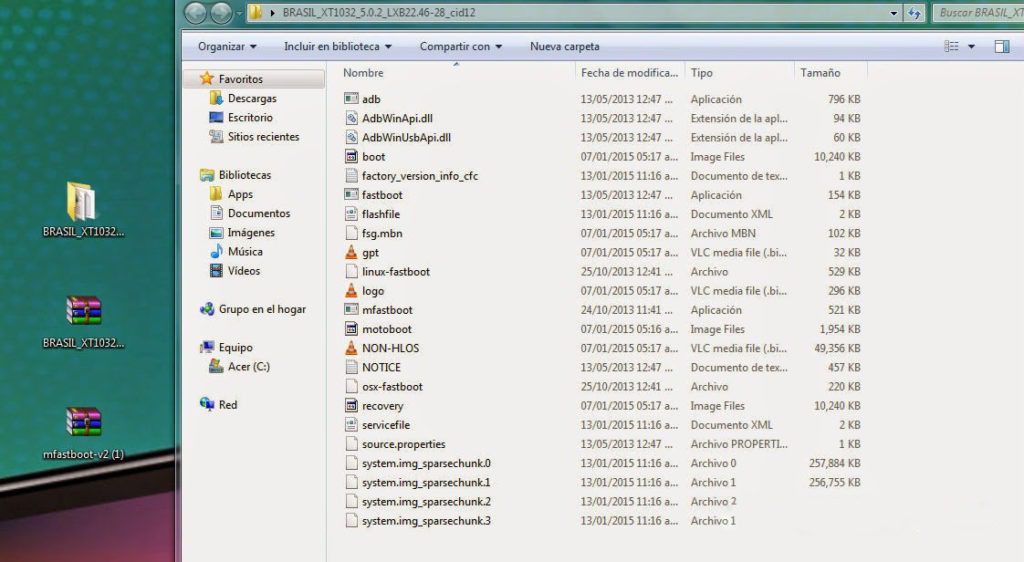
Task: Click 257,884 KB size of sparsechunk.0
Action: point(835,463)
